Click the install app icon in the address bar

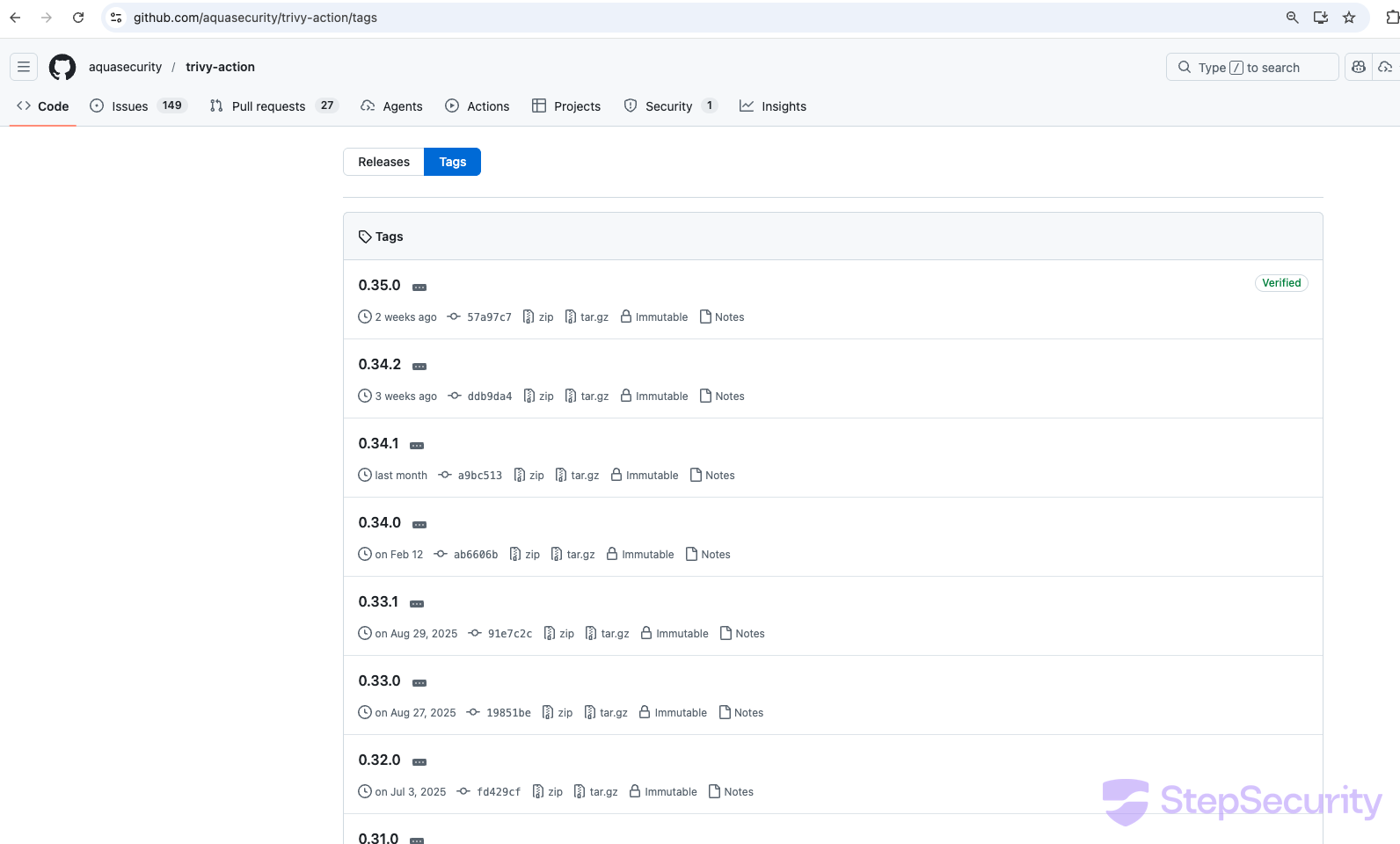(x=1321, y=18)
